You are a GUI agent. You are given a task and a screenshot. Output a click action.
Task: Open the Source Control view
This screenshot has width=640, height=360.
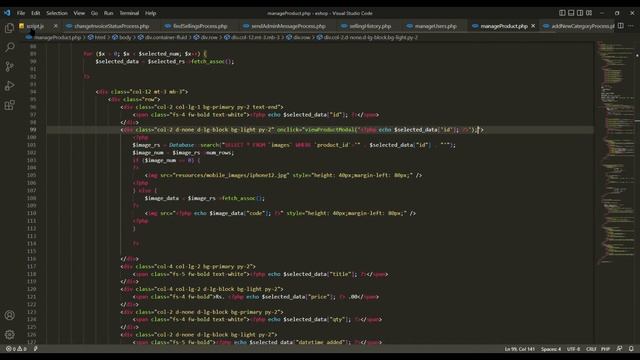point(9,66)
